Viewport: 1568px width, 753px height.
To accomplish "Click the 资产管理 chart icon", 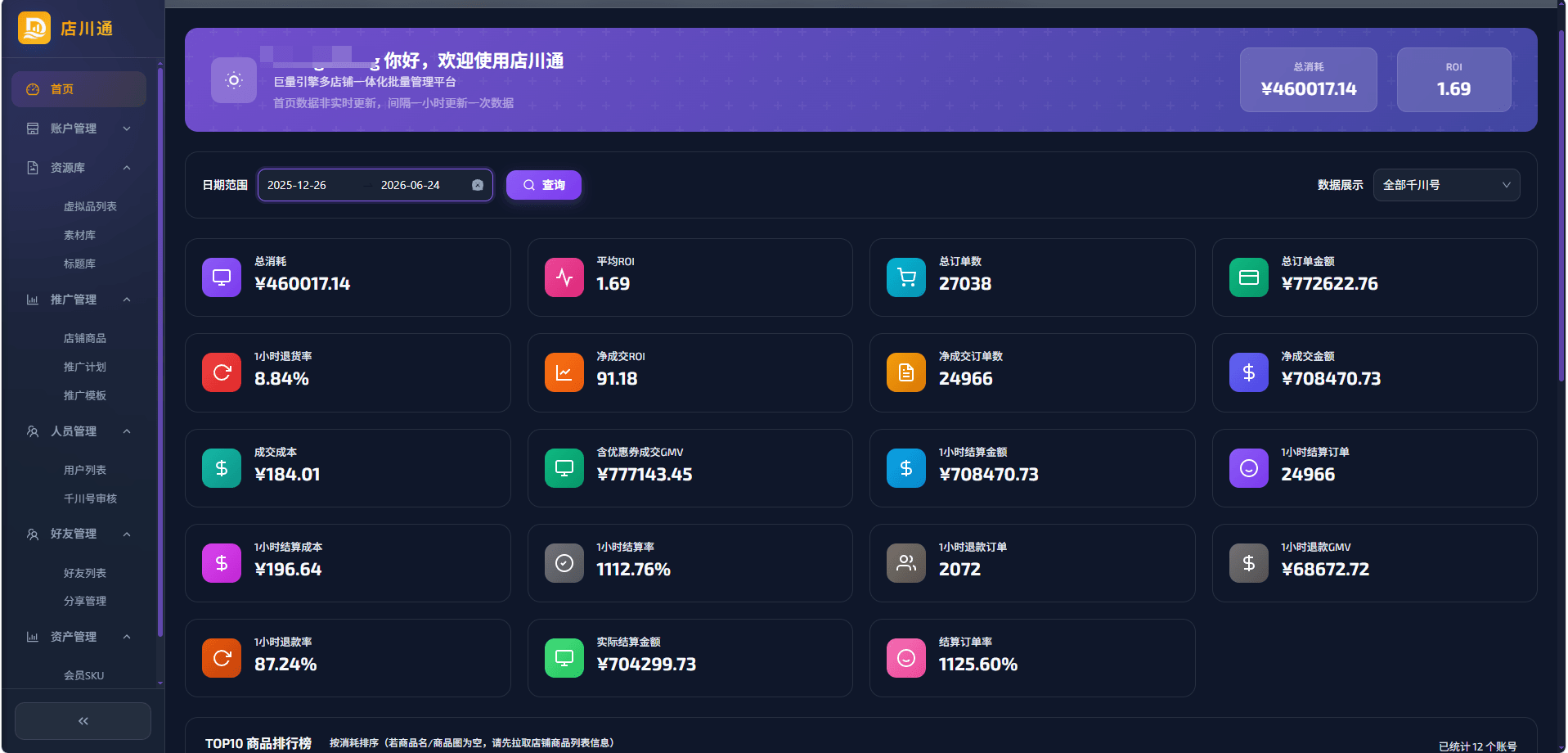I will [x=33, y=637].
